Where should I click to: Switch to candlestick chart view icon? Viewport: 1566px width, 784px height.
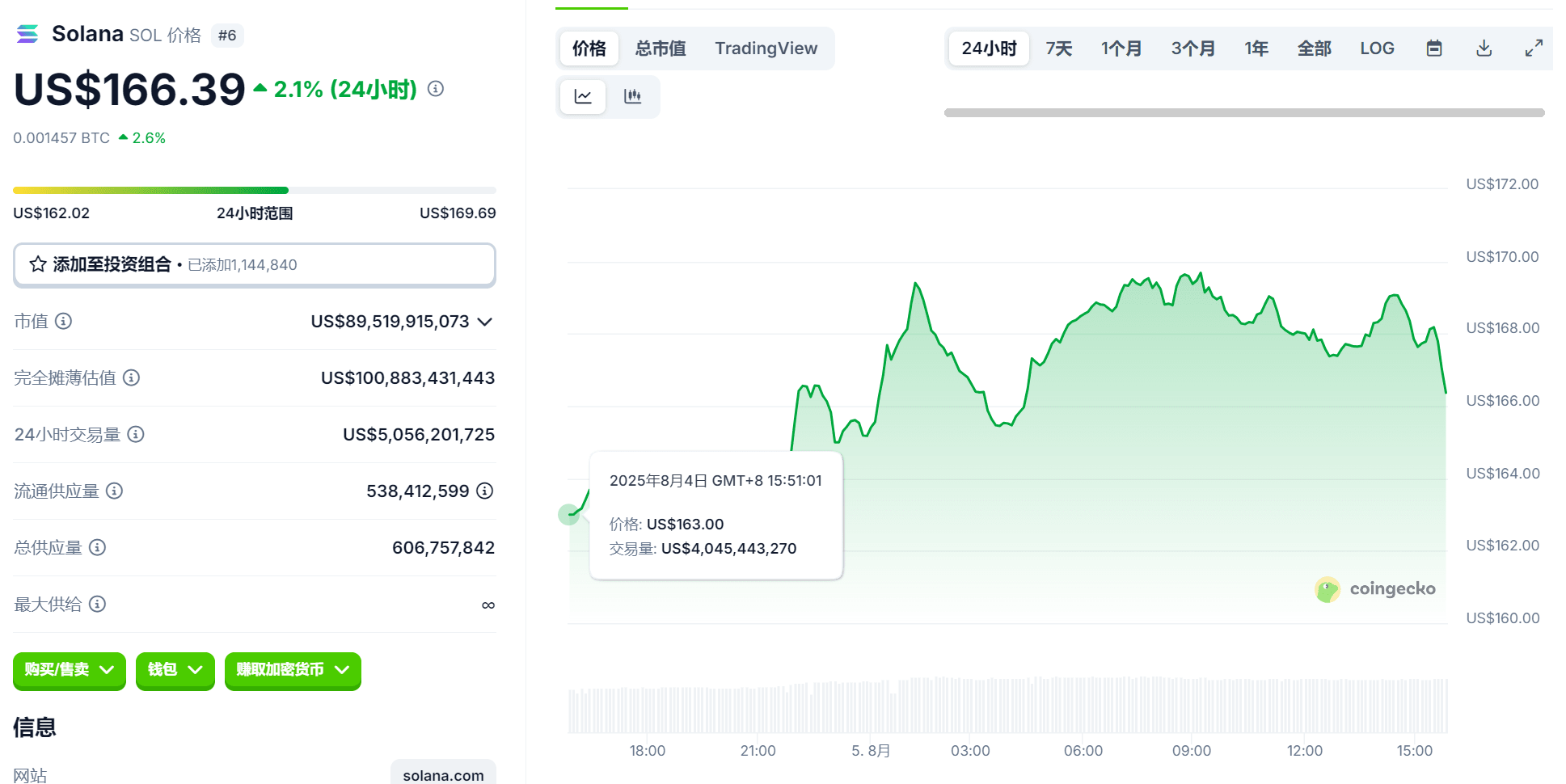pyautogui.click(x=633, y=97)
